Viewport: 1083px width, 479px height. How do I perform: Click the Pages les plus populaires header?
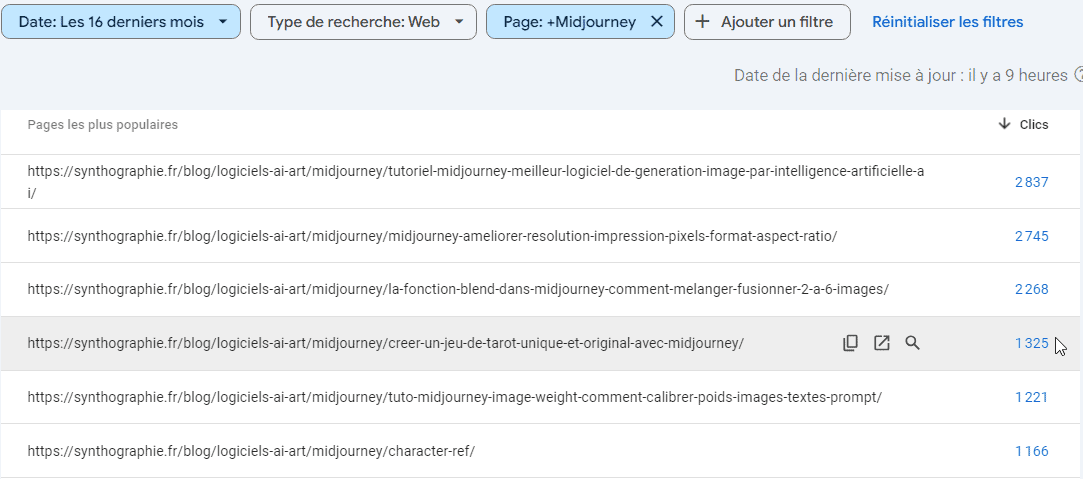pos(103,125)
